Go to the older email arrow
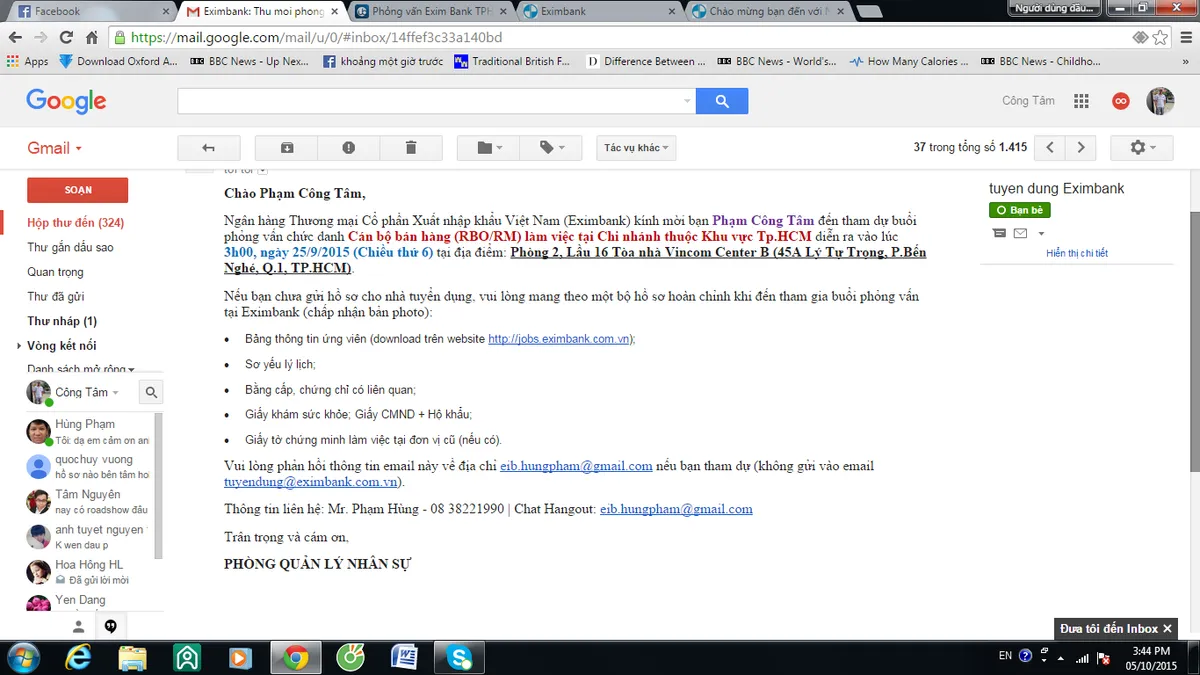 (x=1080, y=148)
